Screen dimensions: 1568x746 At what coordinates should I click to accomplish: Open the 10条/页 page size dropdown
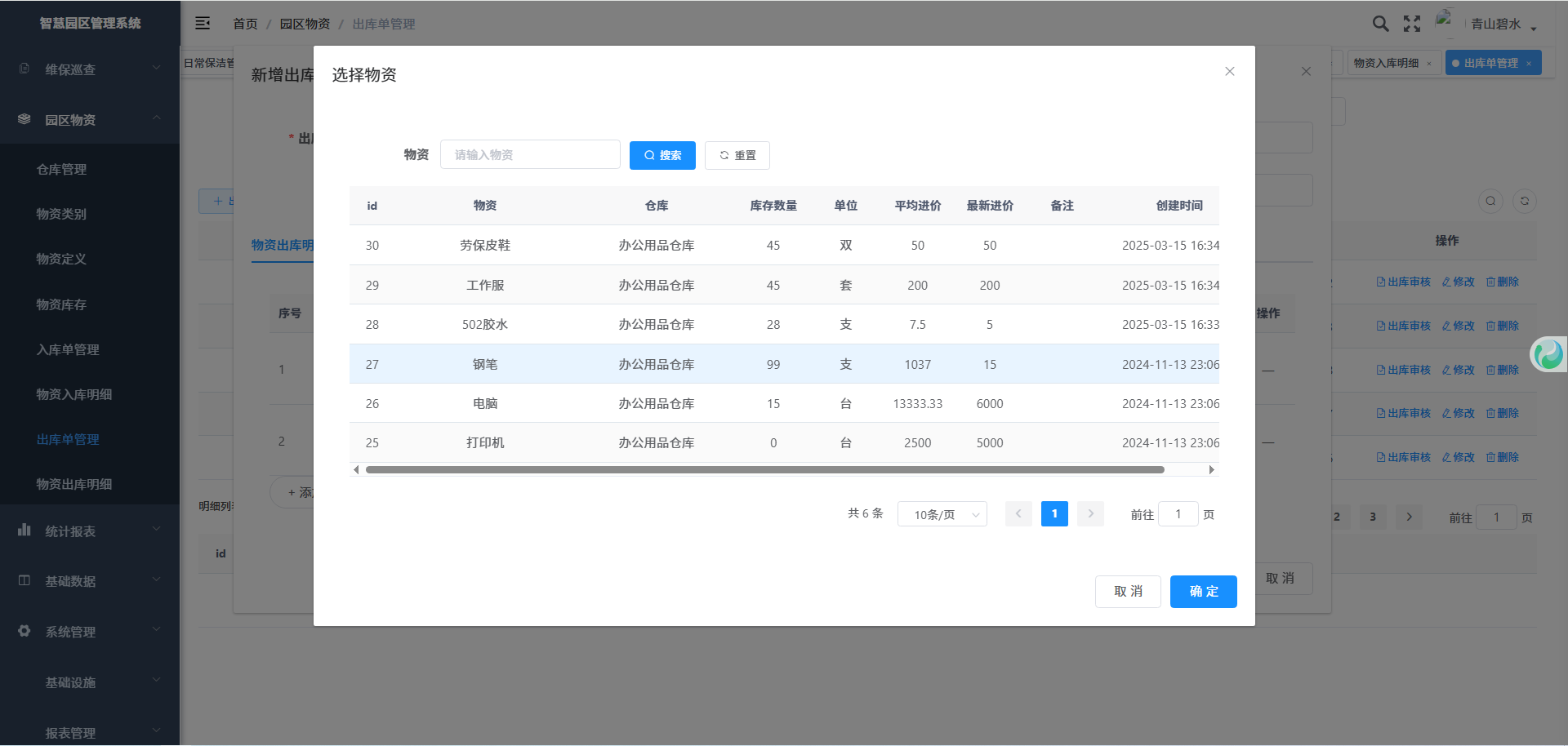tap(942, 514)
